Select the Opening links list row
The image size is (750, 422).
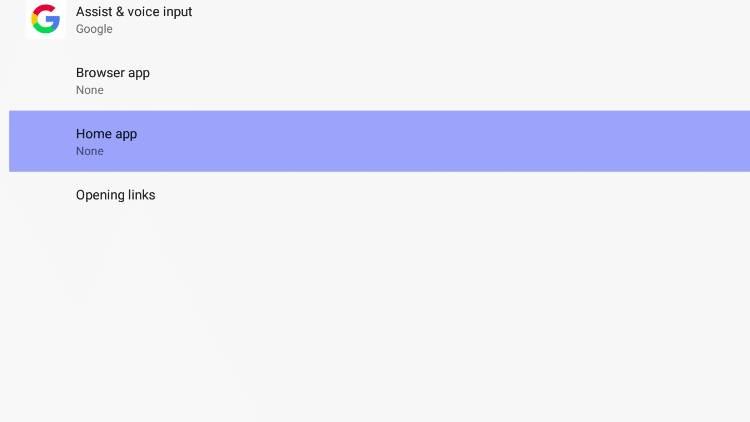click(x=379, y=195)
